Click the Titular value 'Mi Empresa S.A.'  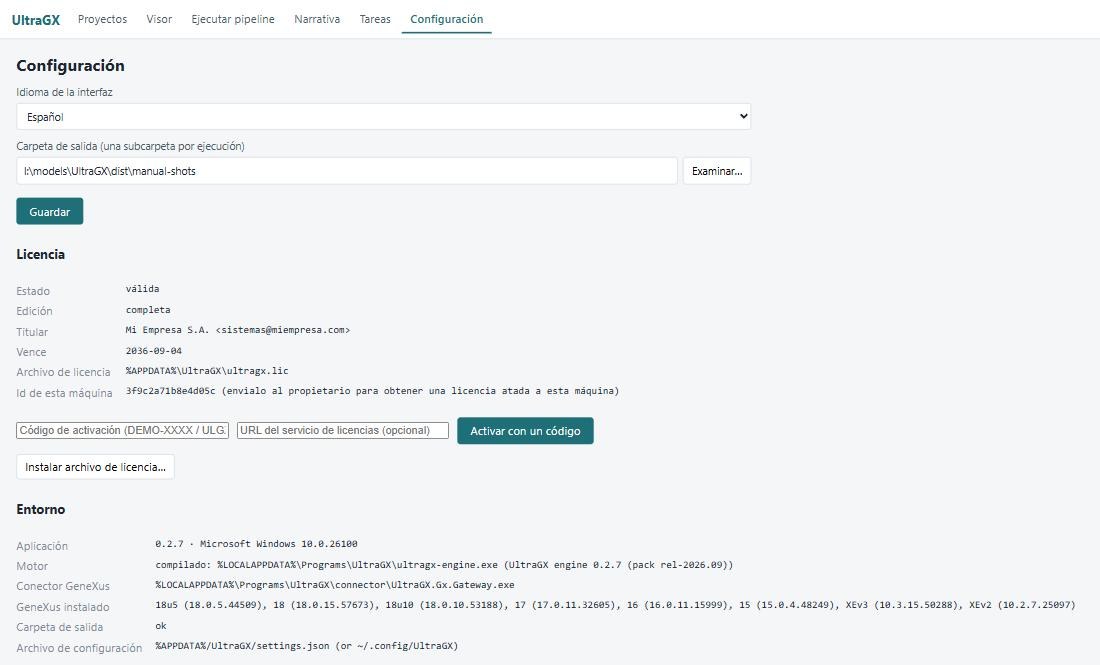[x=238, y=330]
